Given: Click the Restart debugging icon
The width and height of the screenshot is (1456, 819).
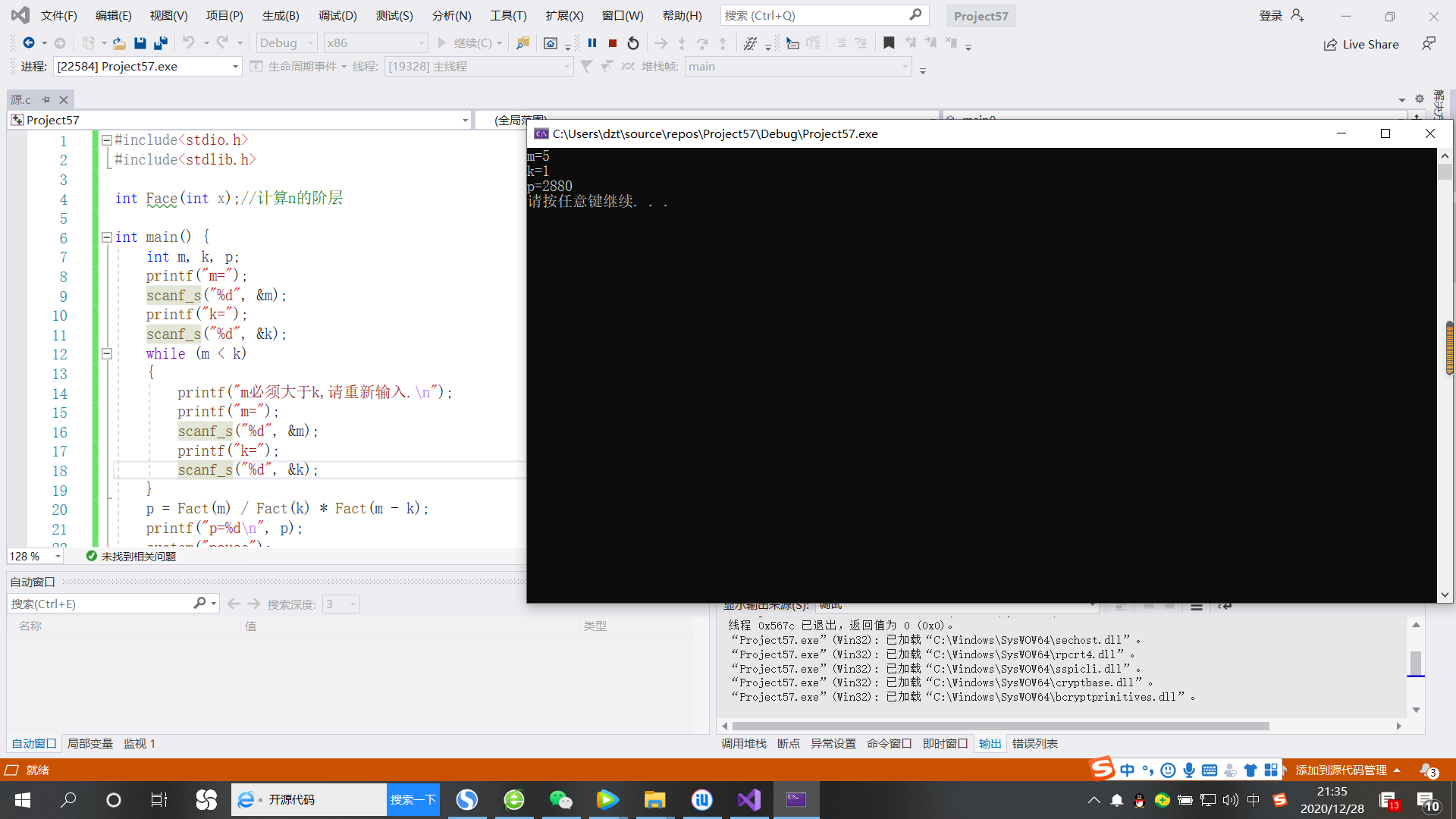Looking at the screenshot, I should click(633, 43).
